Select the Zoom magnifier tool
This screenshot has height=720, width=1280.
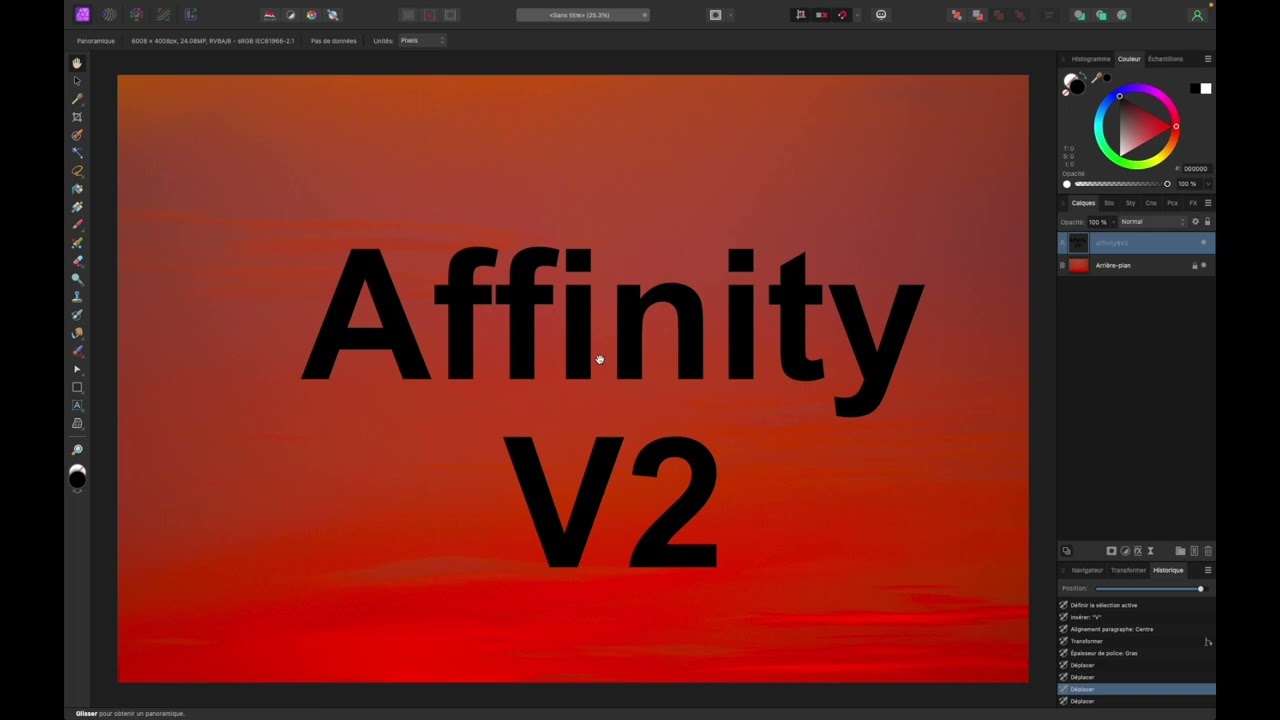(x=77, y=450)
